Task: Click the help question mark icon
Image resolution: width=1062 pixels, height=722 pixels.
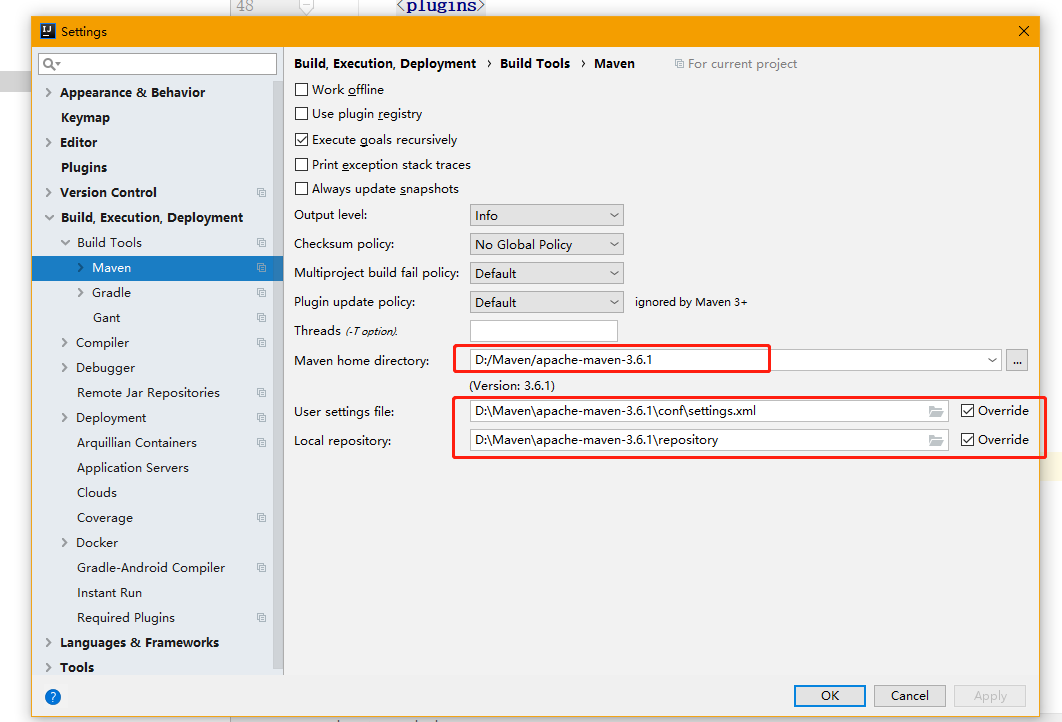Action: tap(53, 696)
